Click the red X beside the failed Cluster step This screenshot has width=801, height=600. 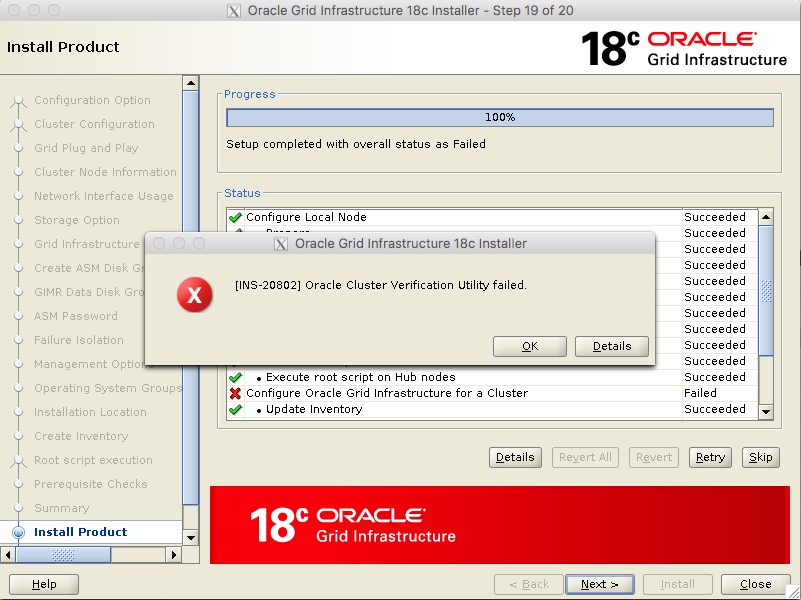click(230, 393)
